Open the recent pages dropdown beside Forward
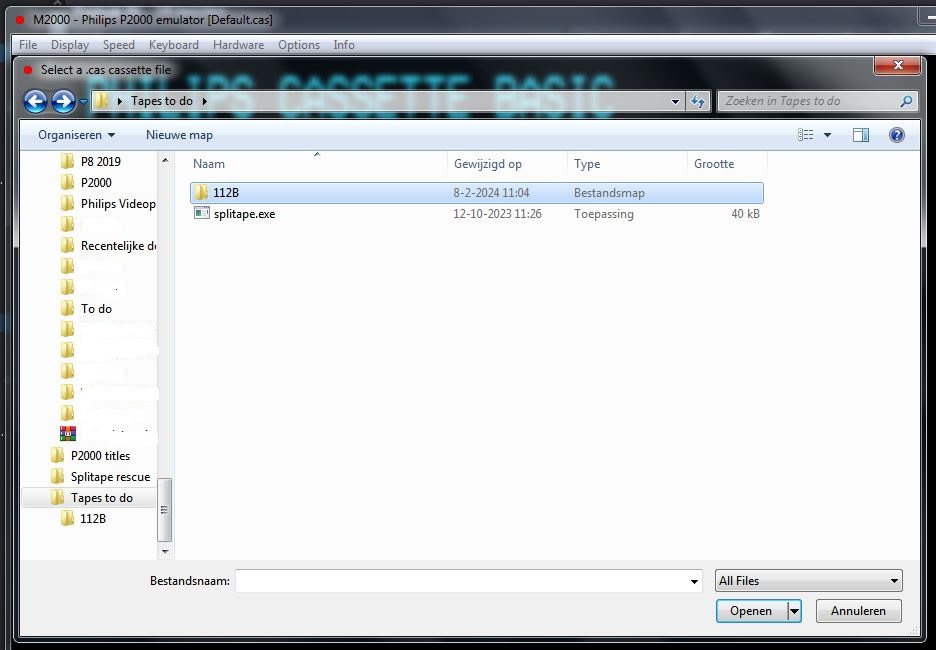 (x=83, y=101)
